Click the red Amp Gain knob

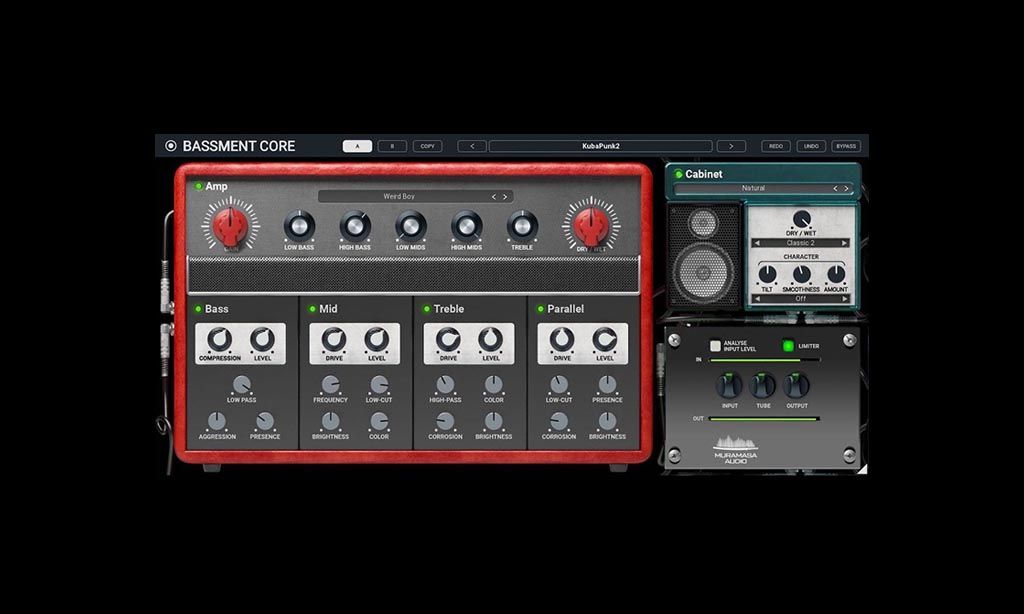pos(230,225)
